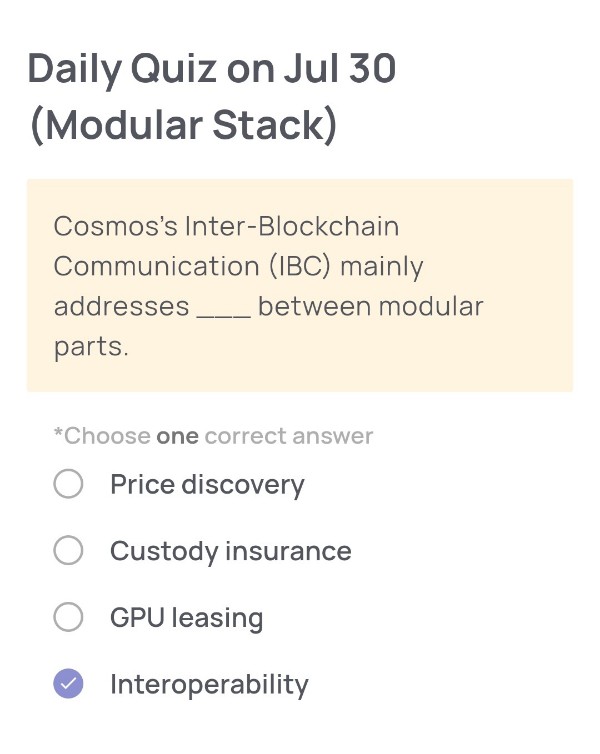600x754 pixels.
Task: Click the 'Daily Quiz on Jul 30' heading
Action: click(212, 70)
